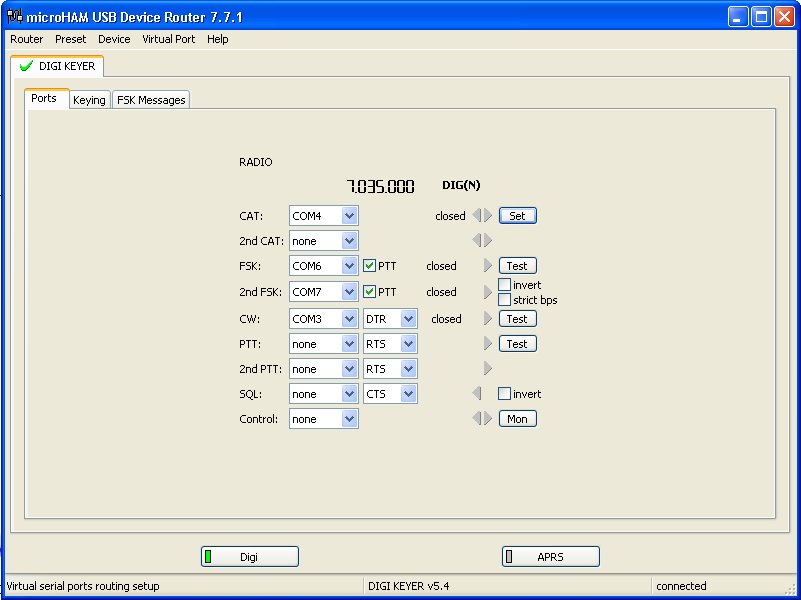
Task: Click the right arrow indicator in the FSK row
Action: pyautogui.click(x=488, y=266)
